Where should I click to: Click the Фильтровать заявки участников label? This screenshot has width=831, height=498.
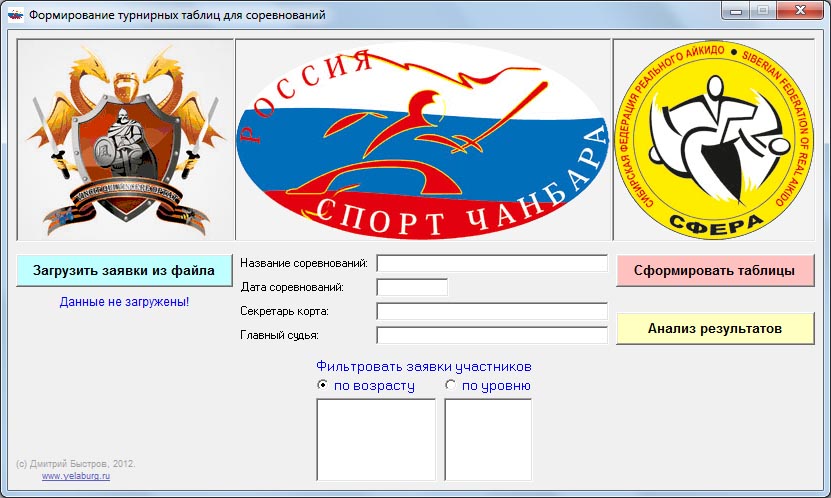423,367
